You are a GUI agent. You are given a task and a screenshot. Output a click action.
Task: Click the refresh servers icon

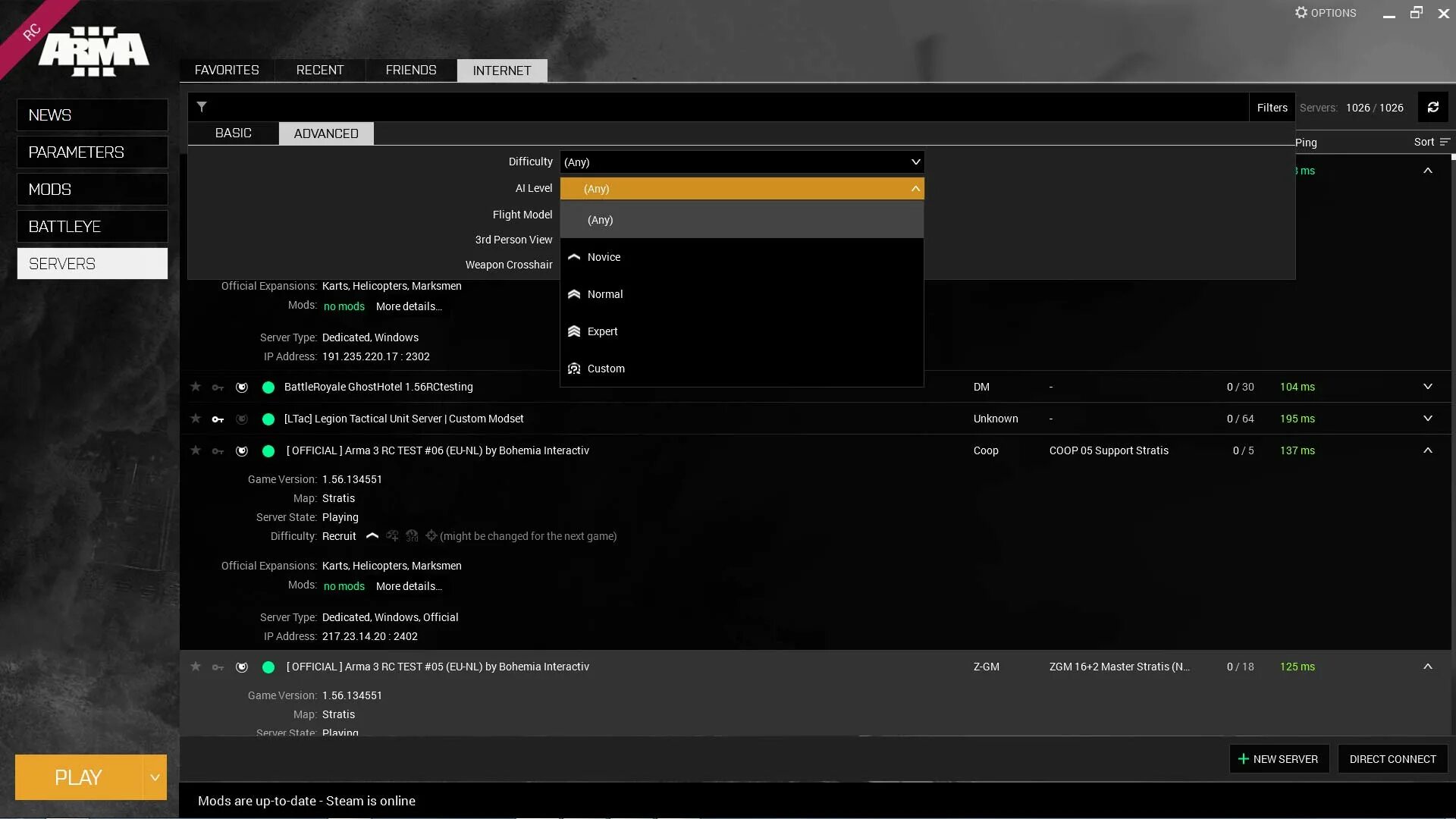[1433, 107]
